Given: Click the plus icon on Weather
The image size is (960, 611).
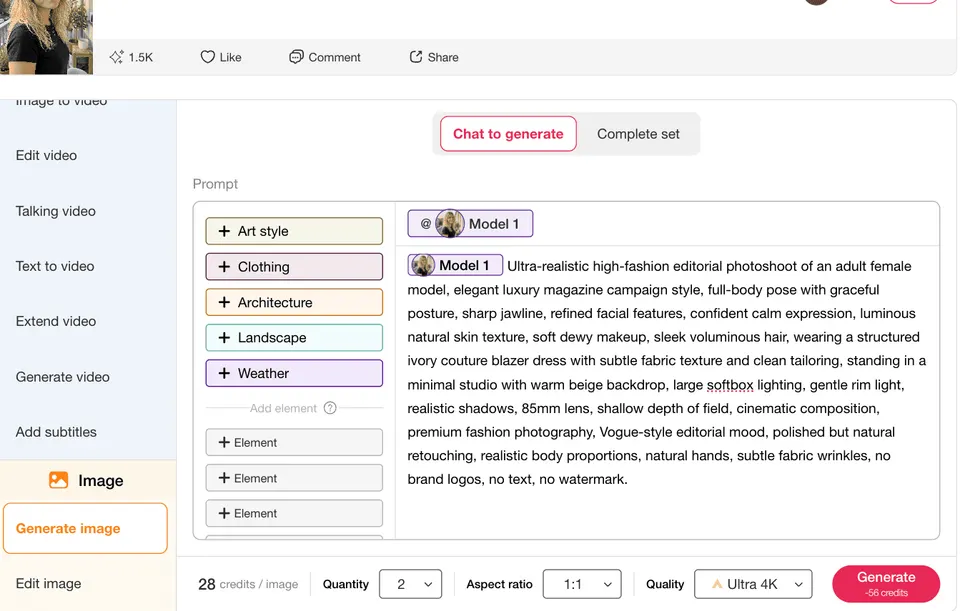Looking at the screenshot, I should 224,373.
